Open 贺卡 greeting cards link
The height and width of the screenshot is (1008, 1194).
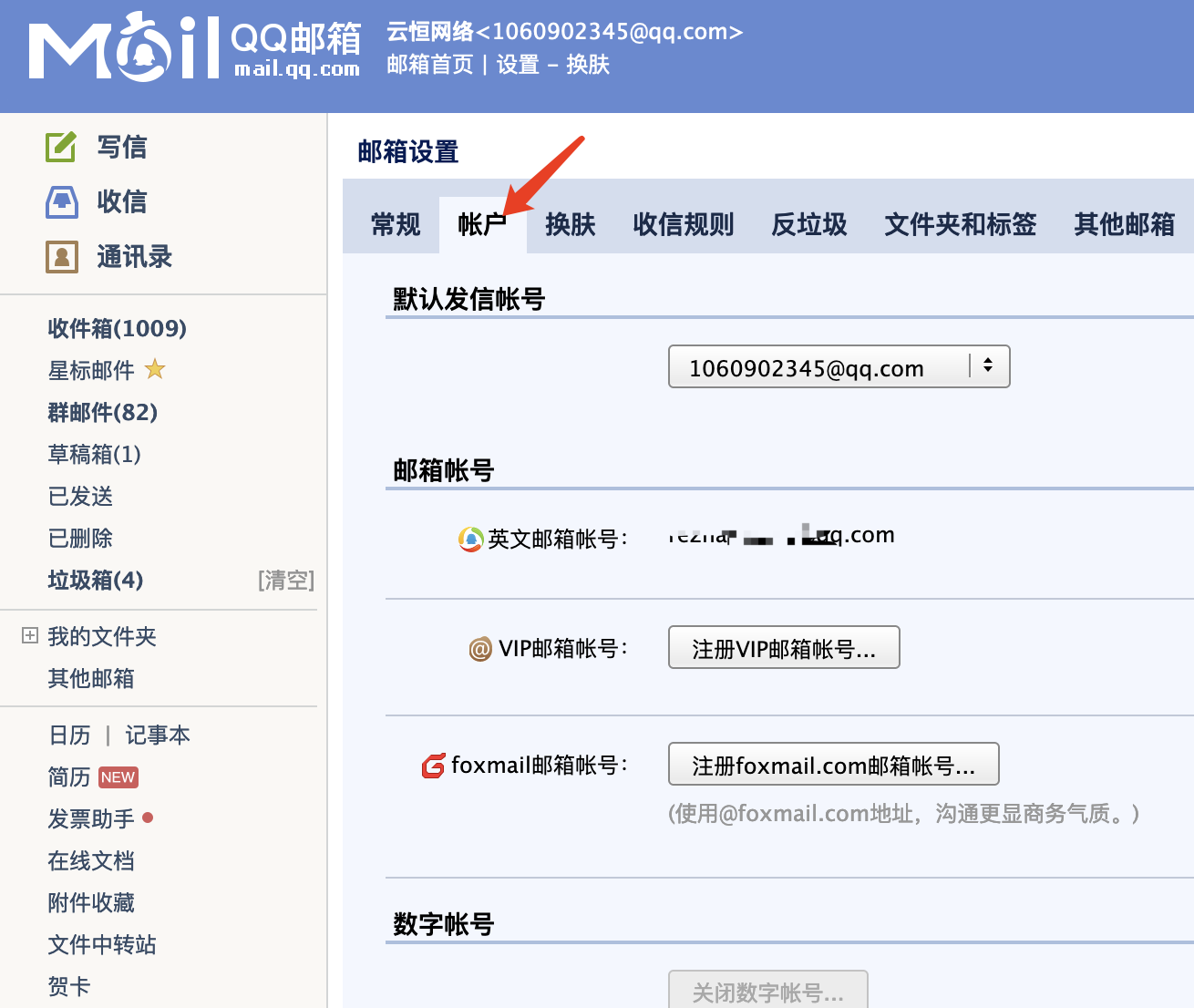pyautogui.click(x=69, y=986)
